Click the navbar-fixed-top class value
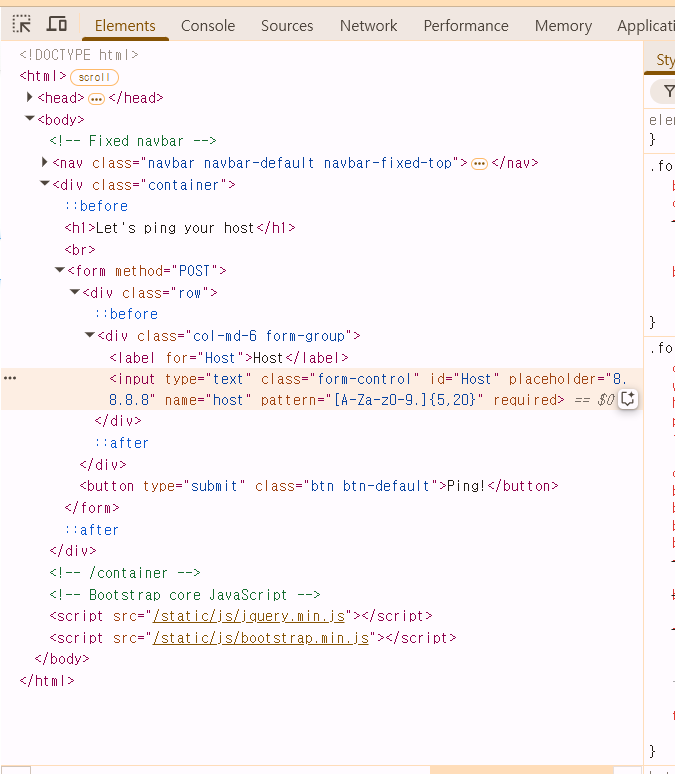 click(x=388, y=163)
